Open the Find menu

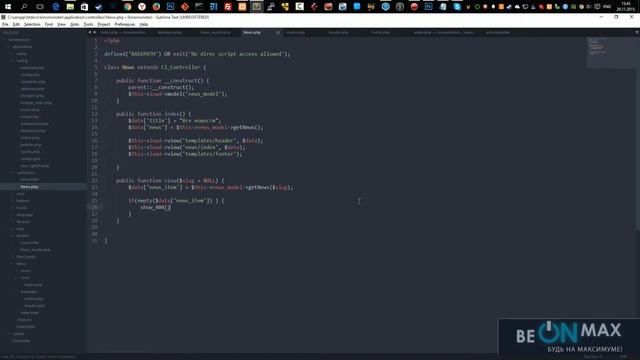point(49,24)
